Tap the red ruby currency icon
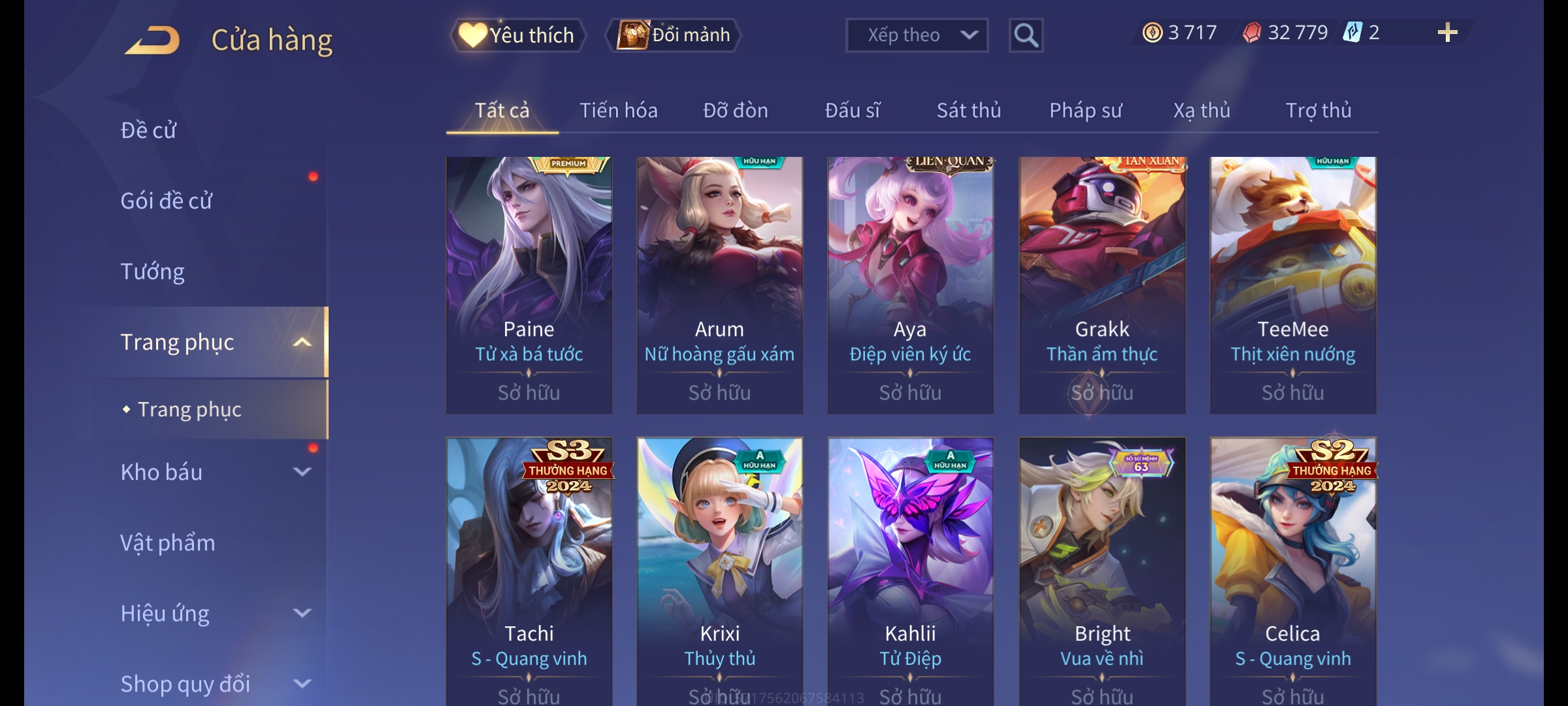Screen dimensions: 1568x706 [x=1252, y=32]
